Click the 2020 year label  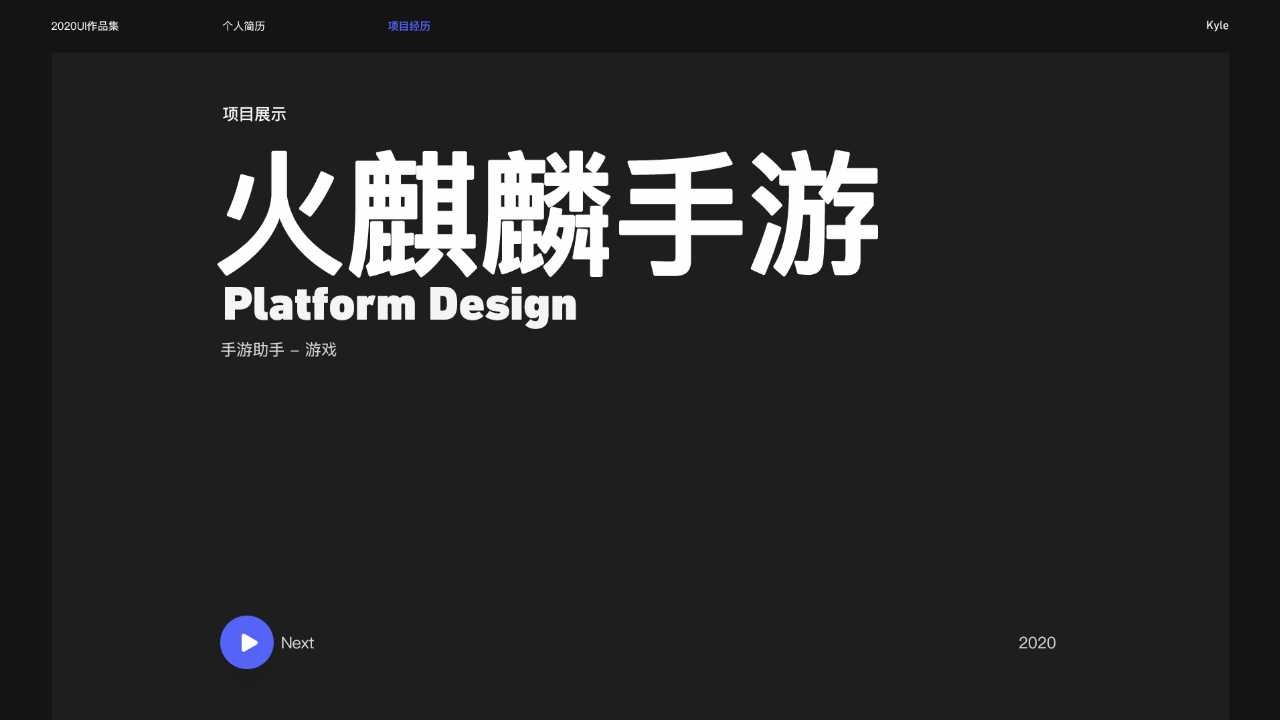1037,643
